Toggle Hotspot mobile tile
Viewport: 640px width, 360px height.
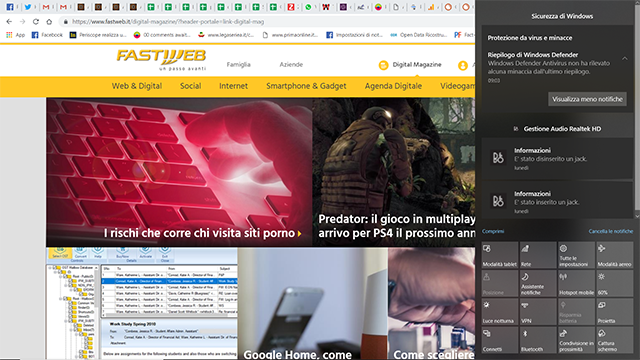576,284
